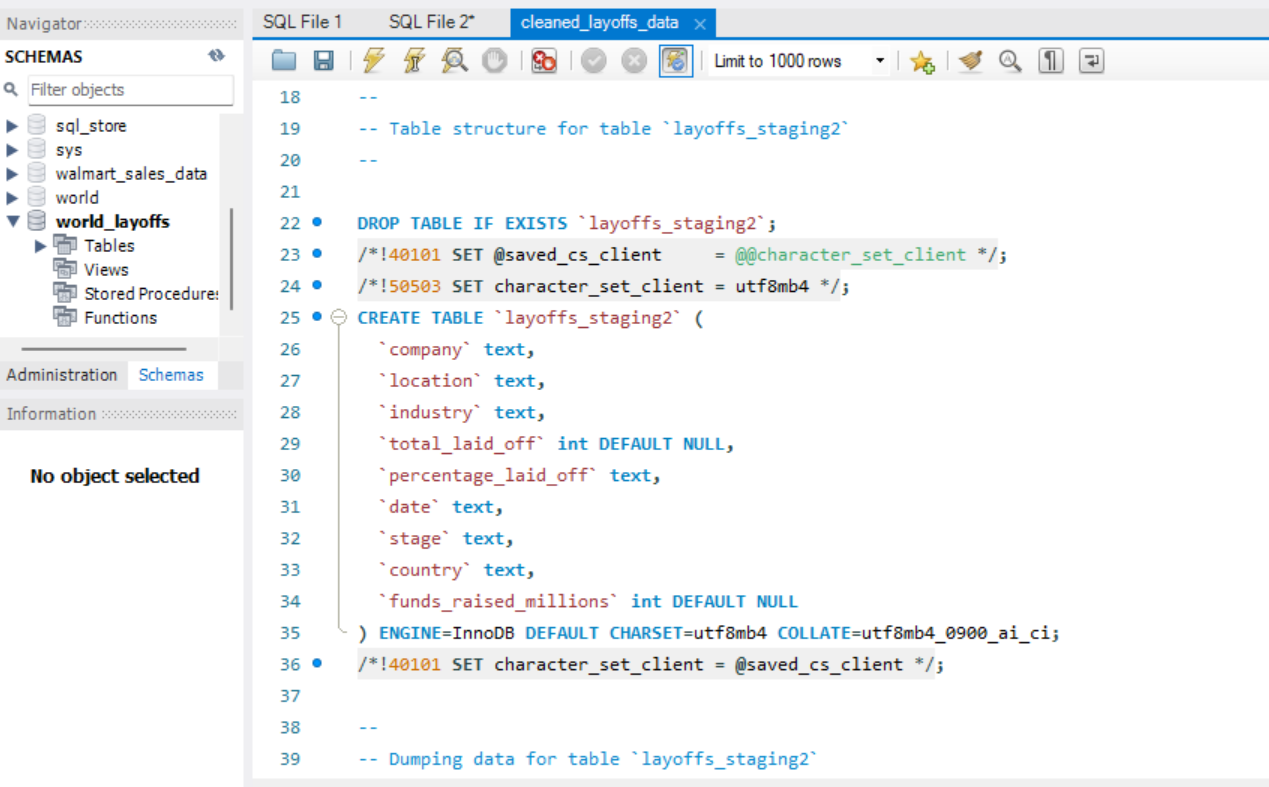Toggle word wrap in editor

(1092, 61)
